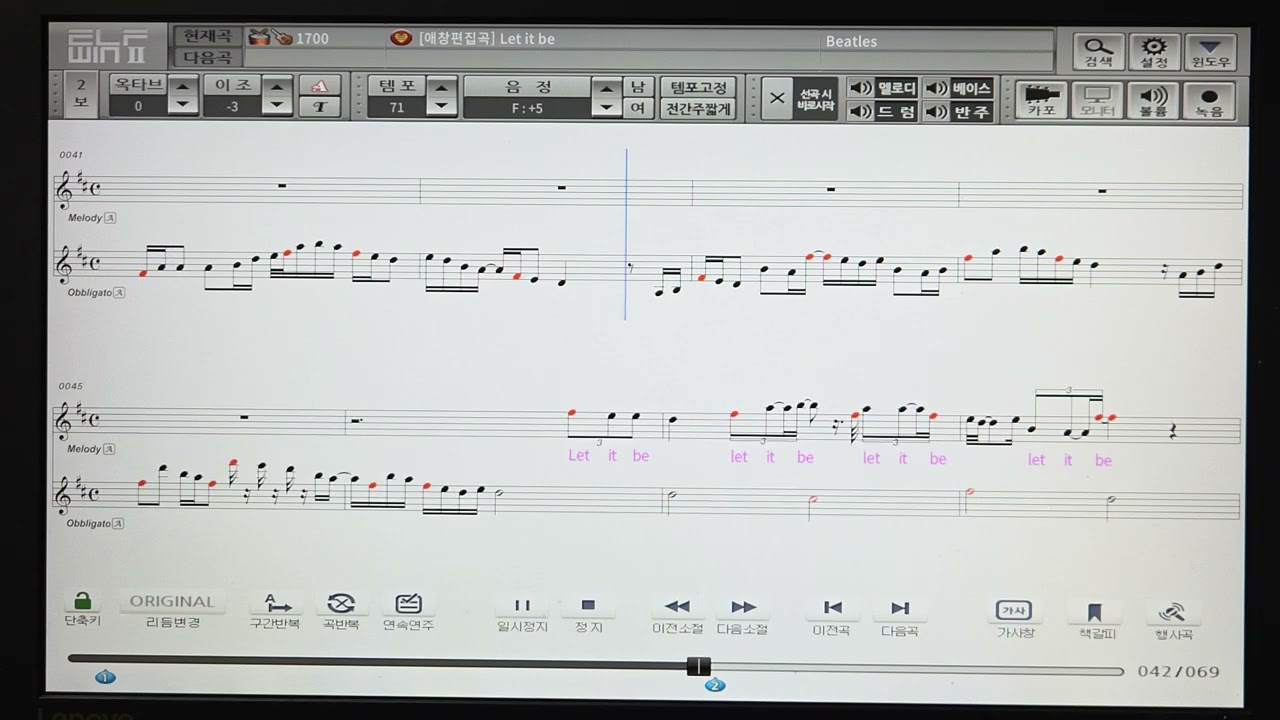Screen dimensions: 1280x720
Task: Toggle 연속연주 continuous play
Action: 408,611
